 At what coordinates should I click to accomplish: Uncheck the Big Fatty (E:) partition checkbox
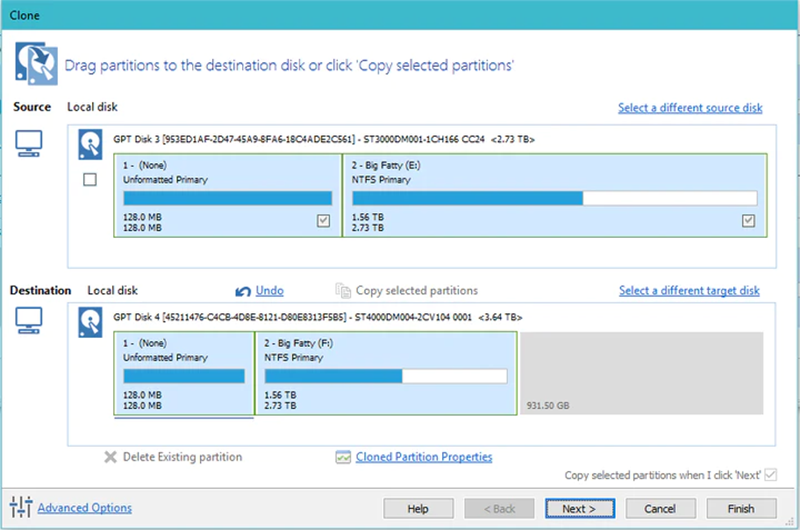748,221
